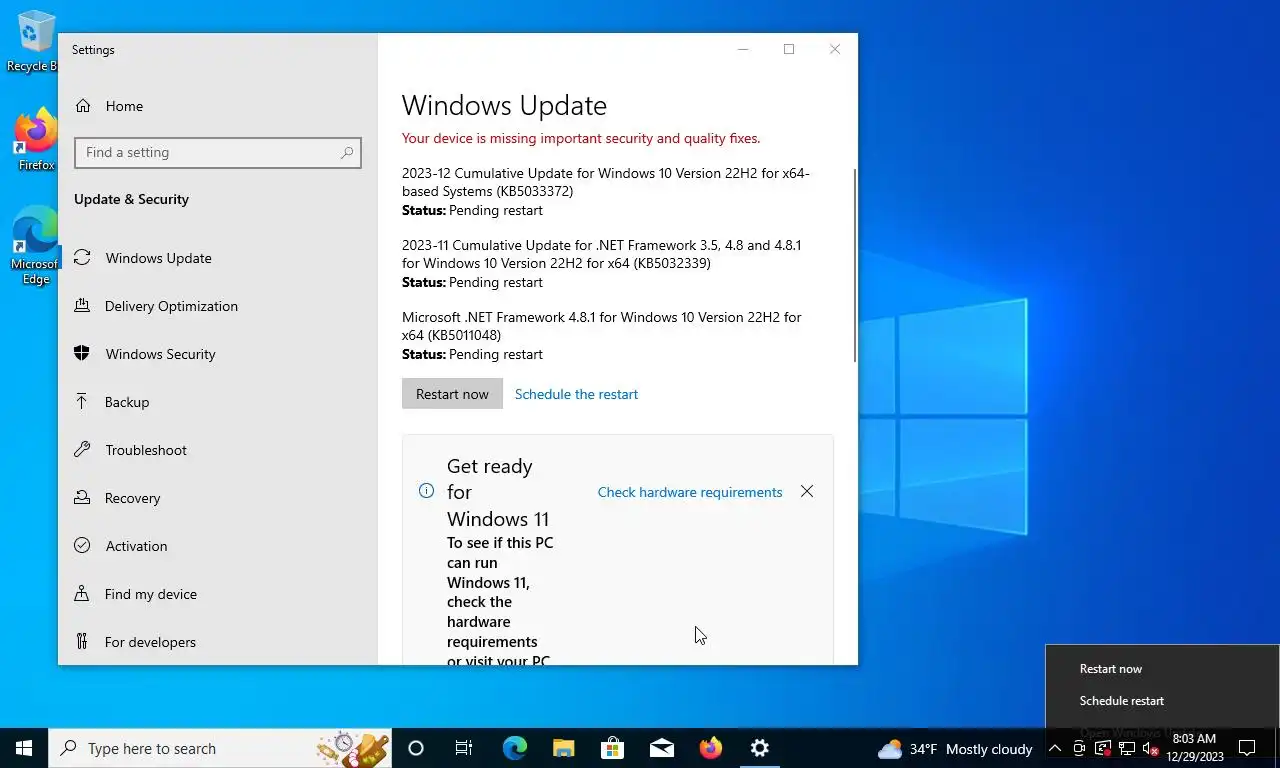Screen dimensions: 1280x768
Task: Click the KB5032339 .NET update entry
Action: click(602, 263)
